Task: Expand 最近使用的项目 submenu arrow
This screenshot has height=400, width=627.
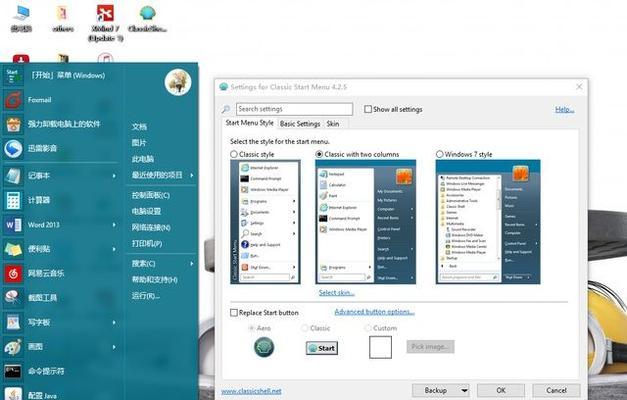Action: point(192,175)
